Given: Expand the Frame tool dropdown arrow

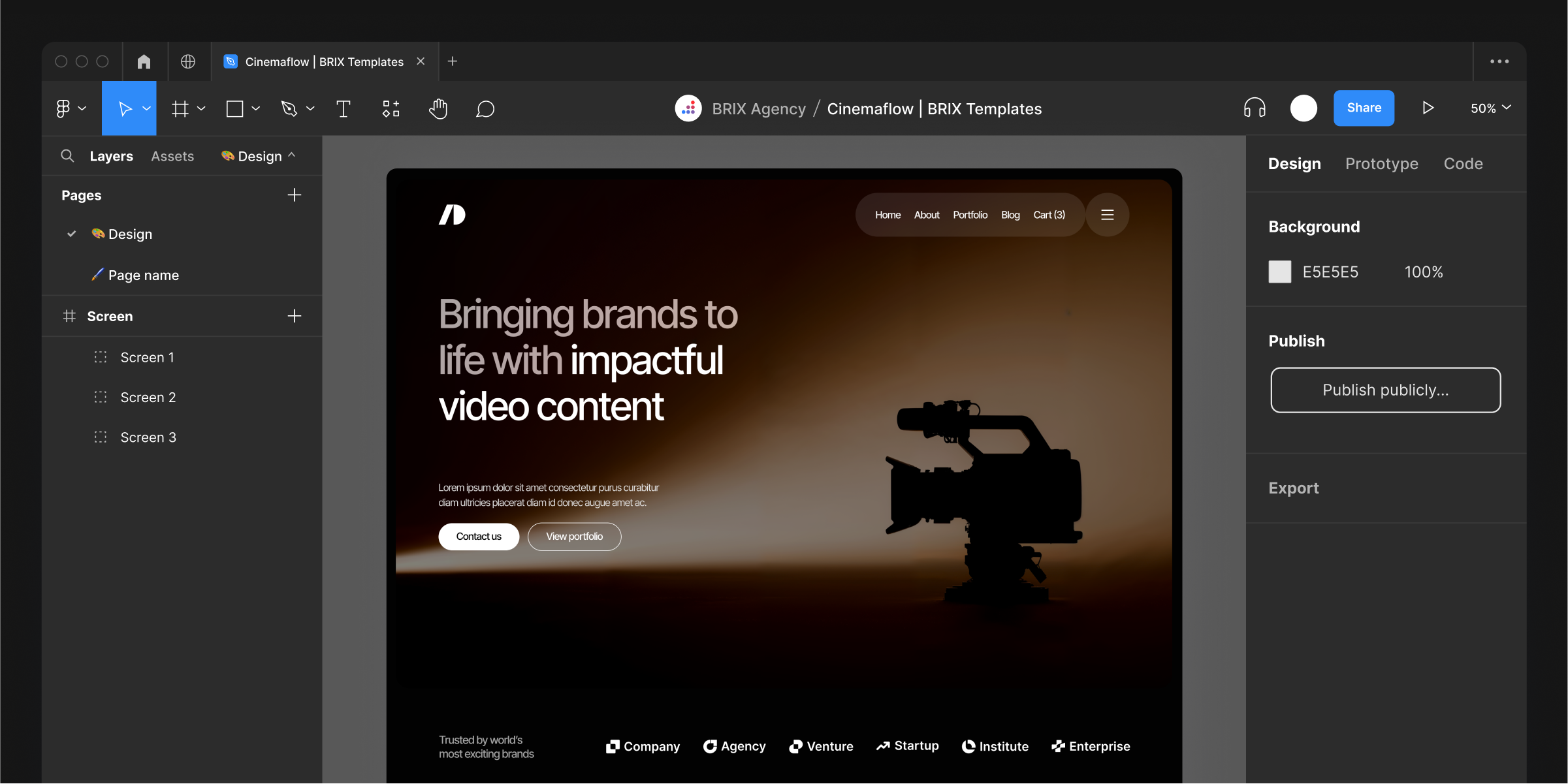Looking at the screenshot, I should click(x=202, y=108).
